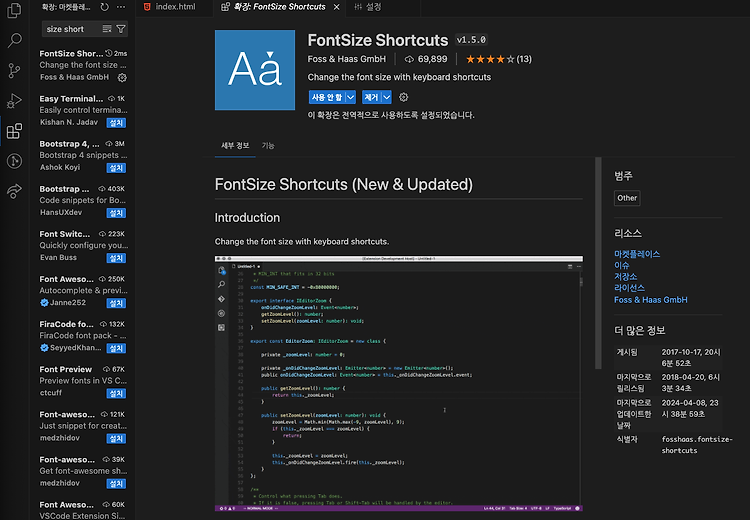
Task: Click the publisher Foss & Haas GmbH in header
Action: pyautogui.click(x=346, y=59)
